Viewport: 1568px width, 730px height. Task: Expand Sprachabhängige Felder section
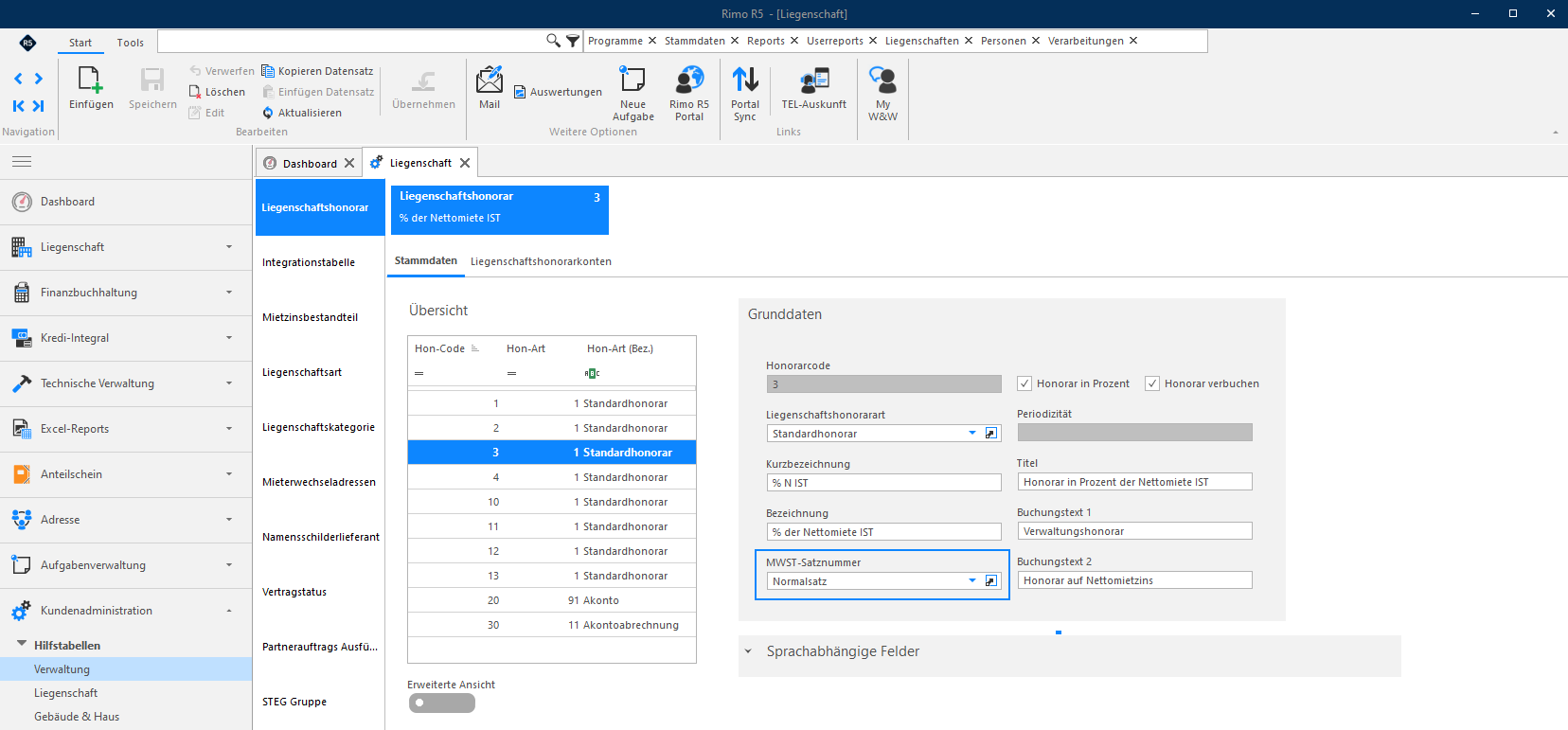coord(748,651)
